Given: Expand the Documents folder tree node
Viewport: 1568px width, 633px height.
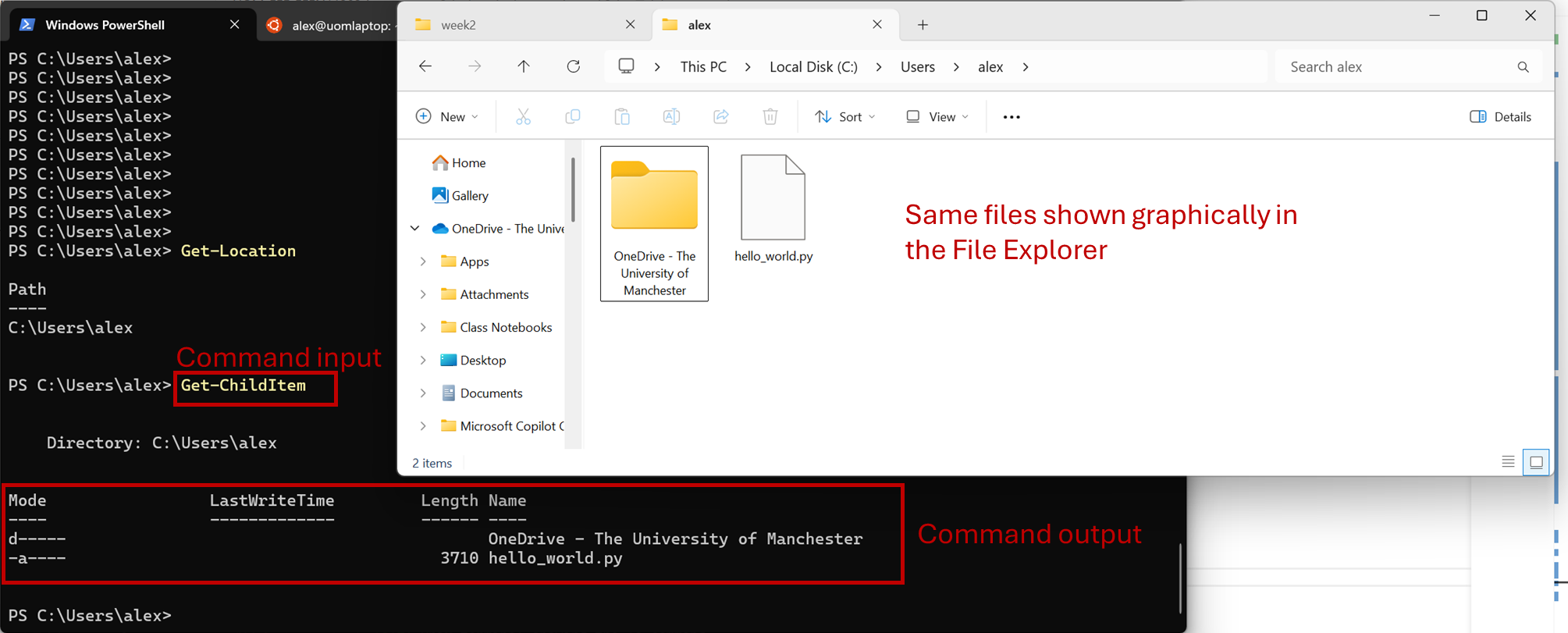Looking at the screenshot, I should 423,393.
